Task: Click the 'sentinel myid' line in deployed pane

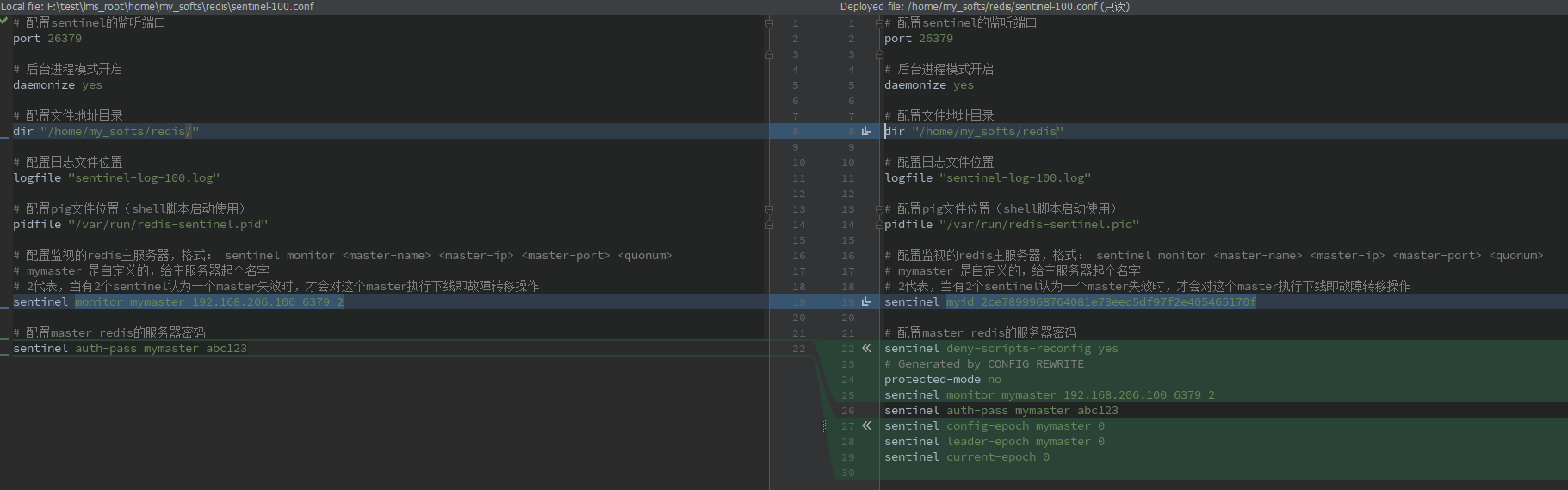Action: (x=1070, y=301)
